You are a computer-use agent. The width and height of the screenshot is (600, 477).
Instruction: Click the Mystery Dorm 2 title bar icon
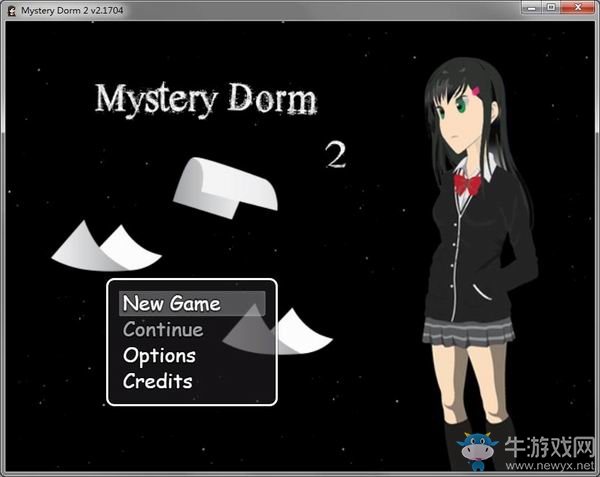click(x=12, y=11)
